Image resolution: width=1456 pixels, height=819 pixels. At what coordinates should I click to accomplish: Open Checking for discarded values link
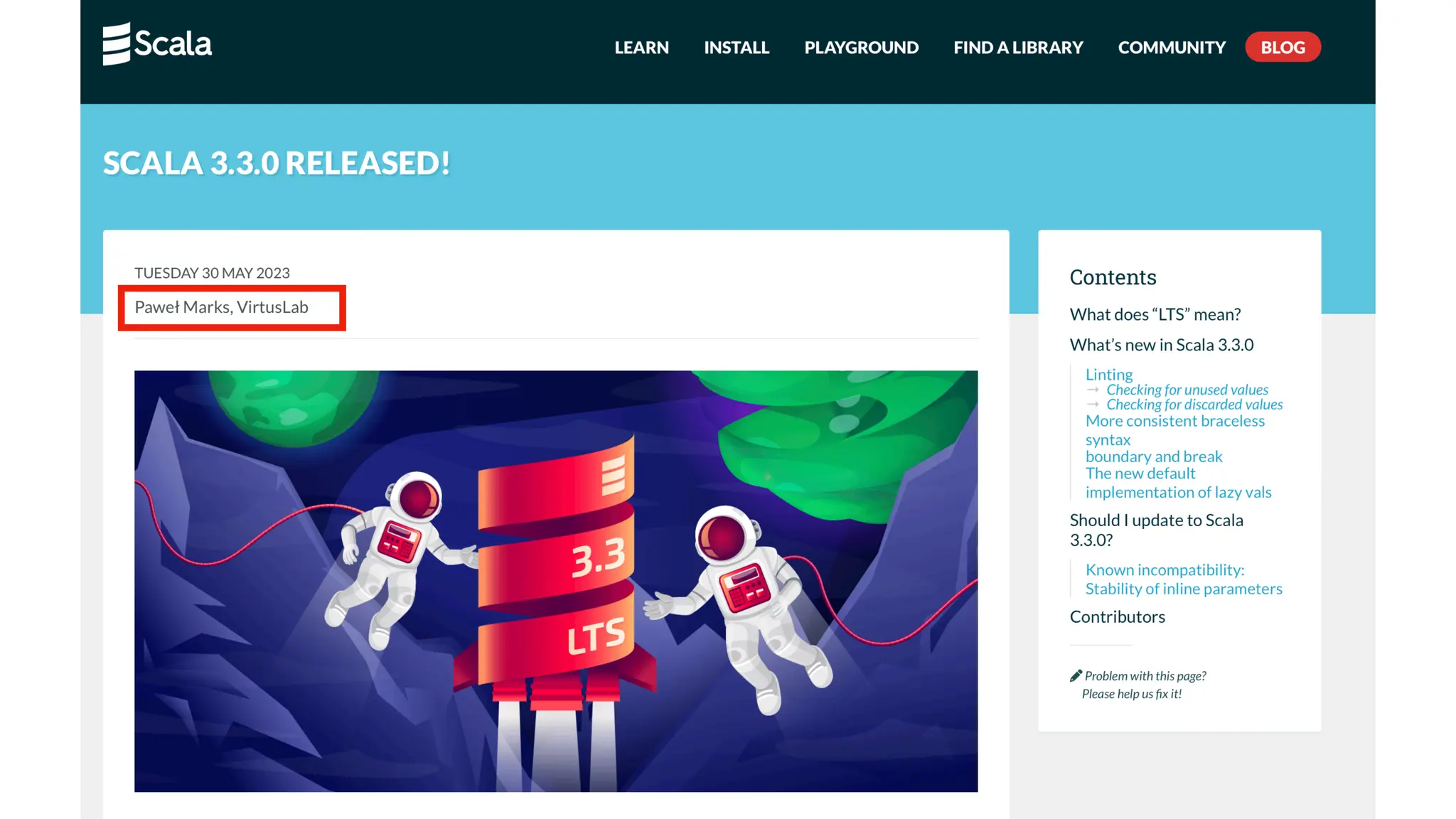point(1194,405)
